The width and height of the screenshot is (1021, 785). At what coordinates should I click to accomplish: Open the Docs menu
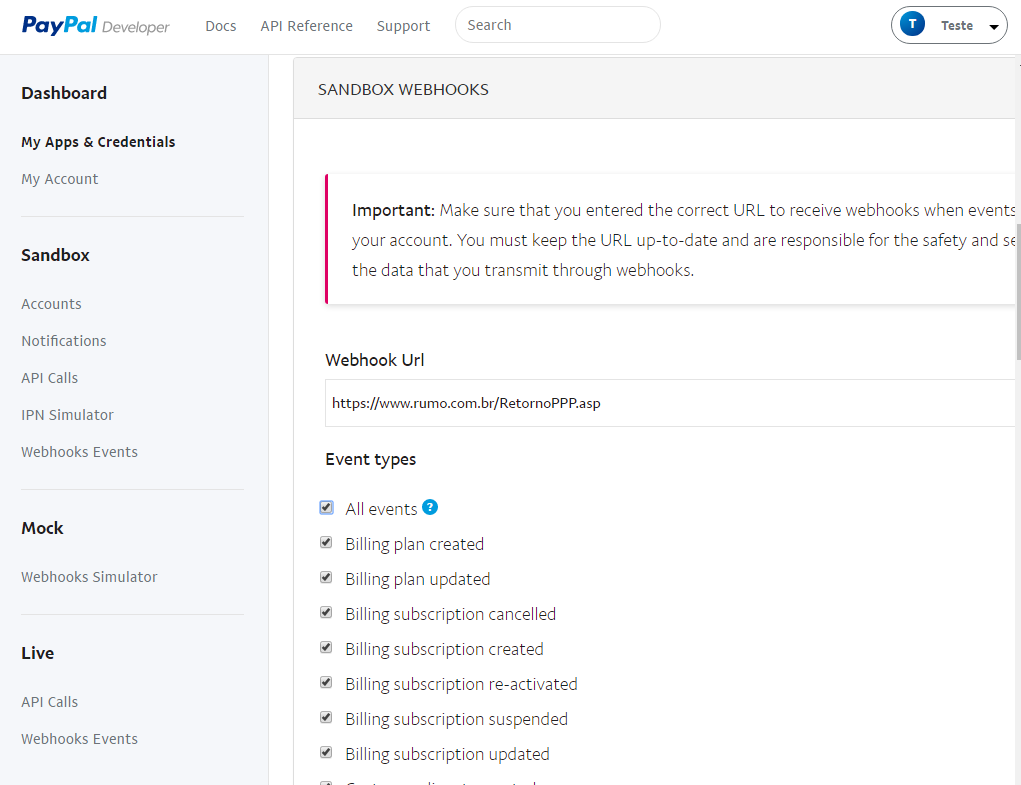[x=221, y=26]
